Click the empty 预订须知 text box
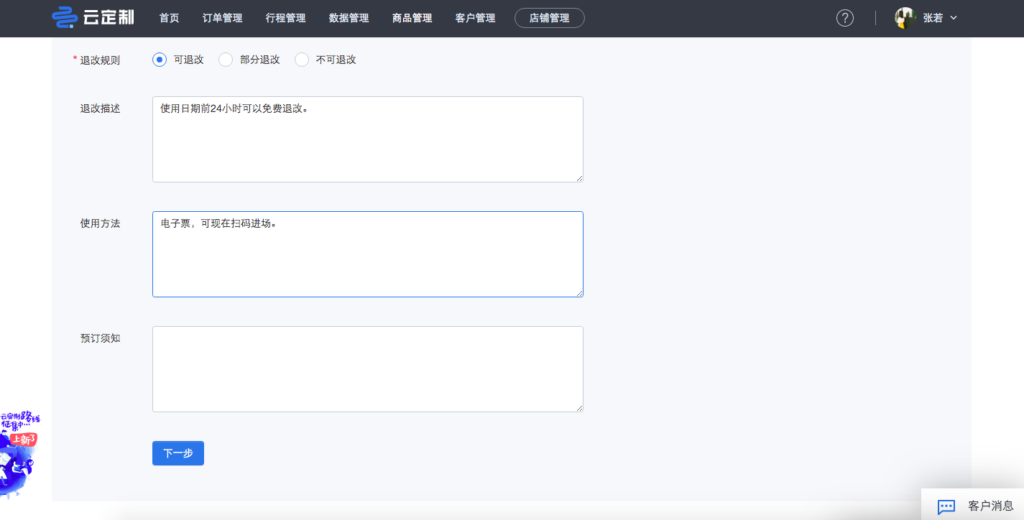The image size is (1024, 520). click(x=367, y=369)
